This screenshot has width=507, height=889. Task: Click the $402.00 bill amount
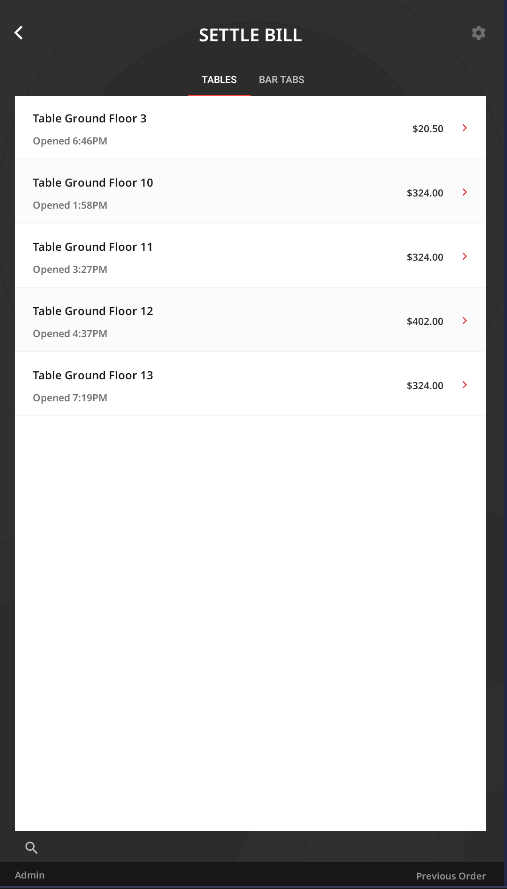(425, 321)
